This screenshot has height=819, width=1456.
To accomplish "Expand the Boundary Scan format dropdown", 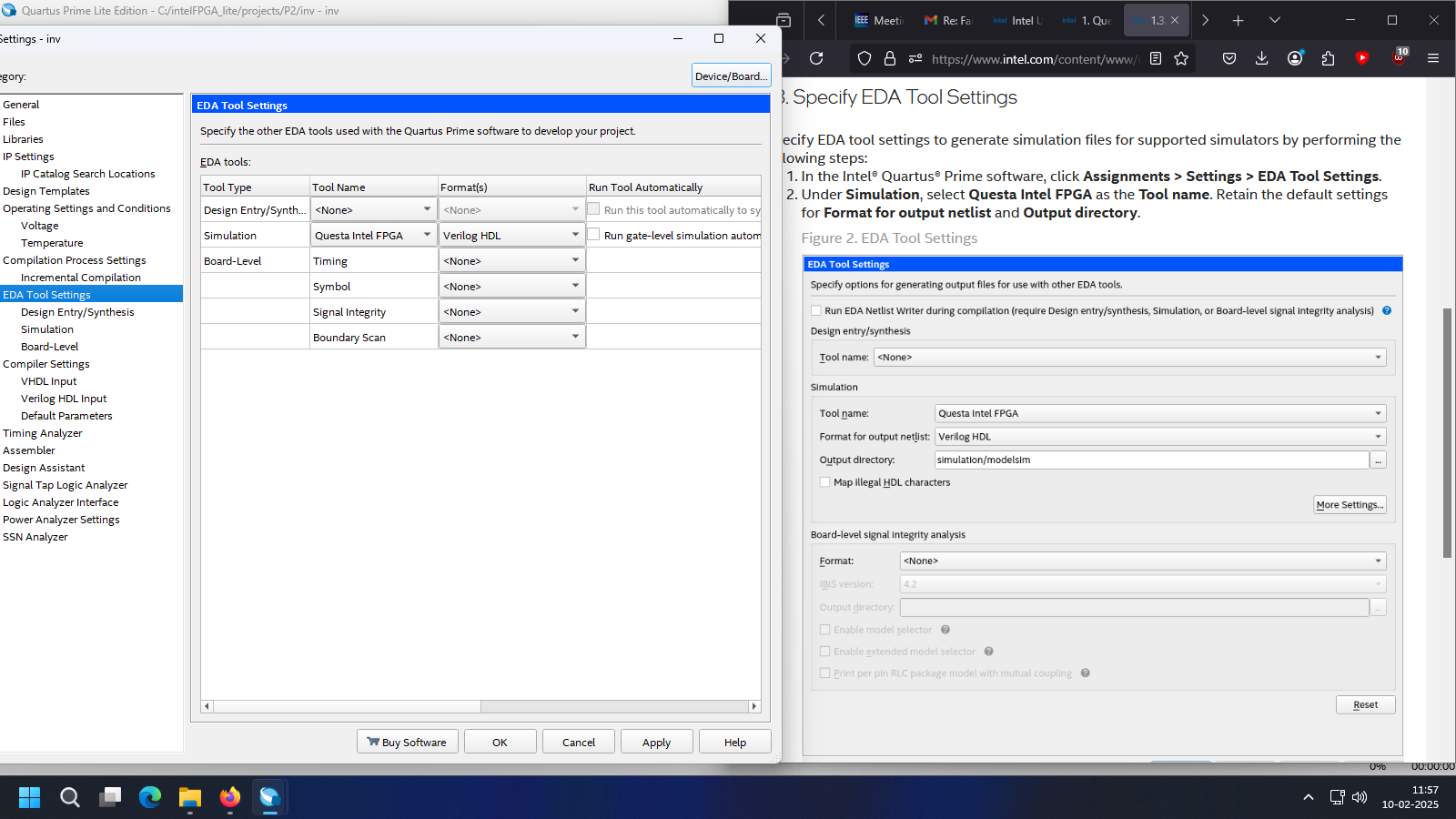I will (x=575, y=337).
